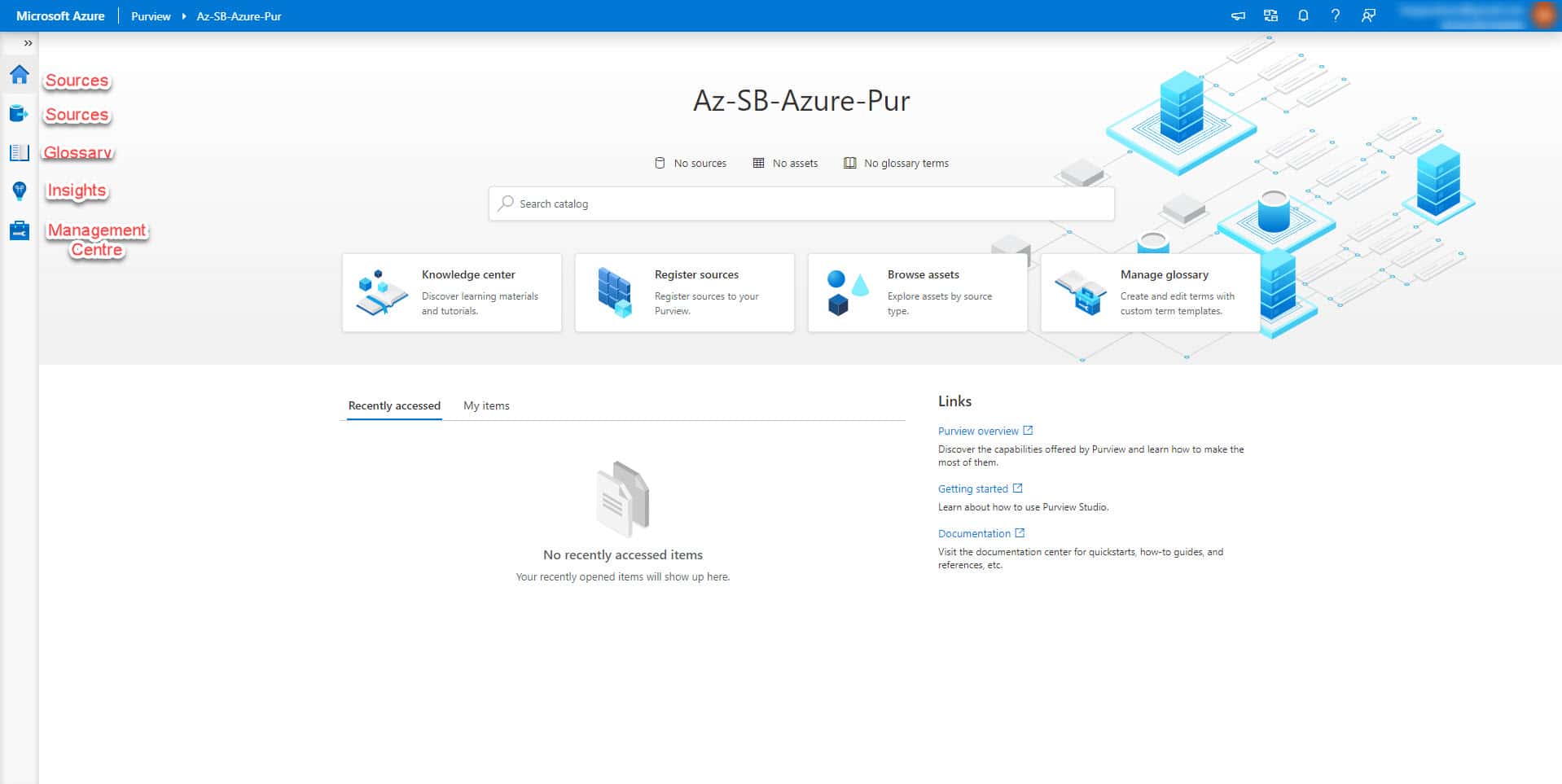Viewport: 1562px width, 784px height.
Task: Open the release announcements megaphone icon
Action: point(1238,15)
